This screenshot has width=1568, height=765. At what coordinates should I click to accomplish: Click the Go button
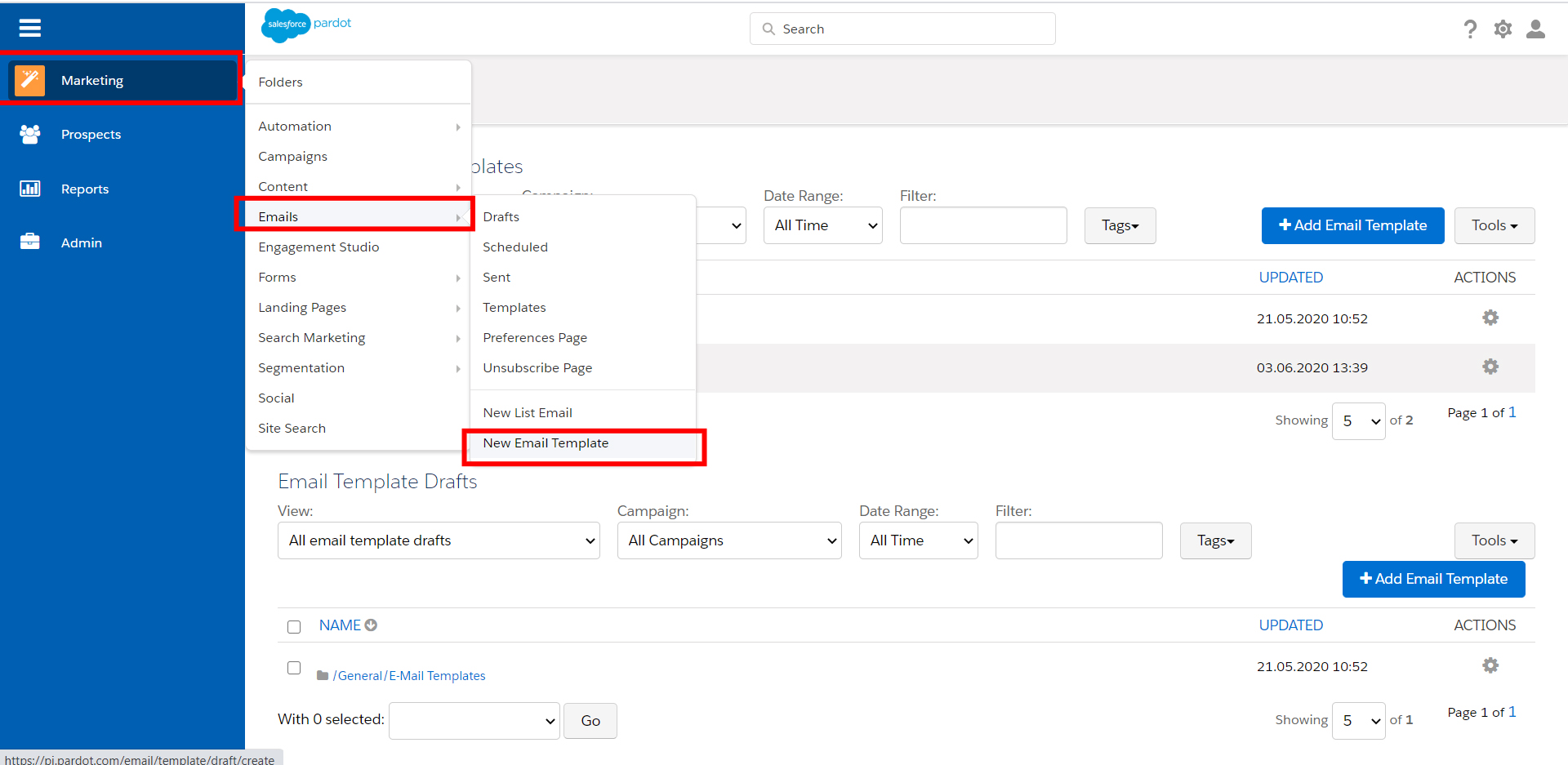[x=590, y=721]
